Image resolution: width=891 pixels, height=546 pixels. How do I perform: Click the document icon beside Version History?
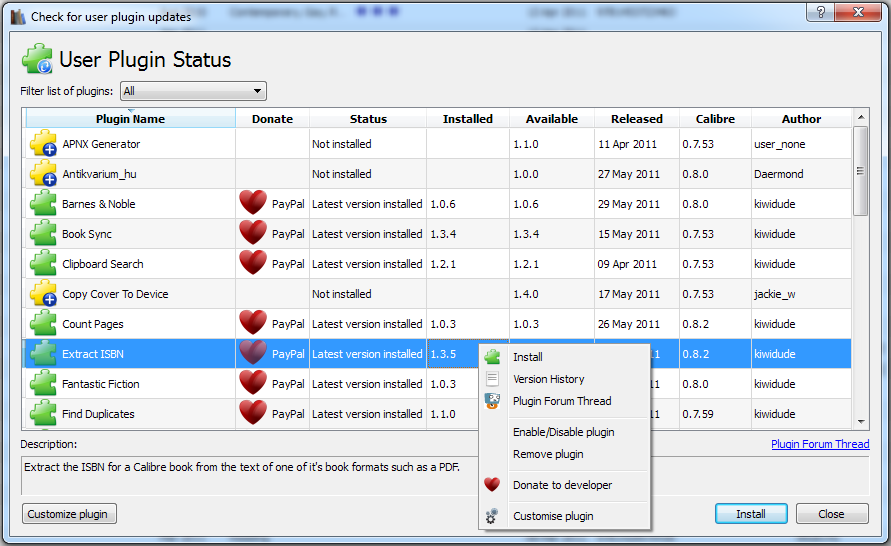coord(492,379)
